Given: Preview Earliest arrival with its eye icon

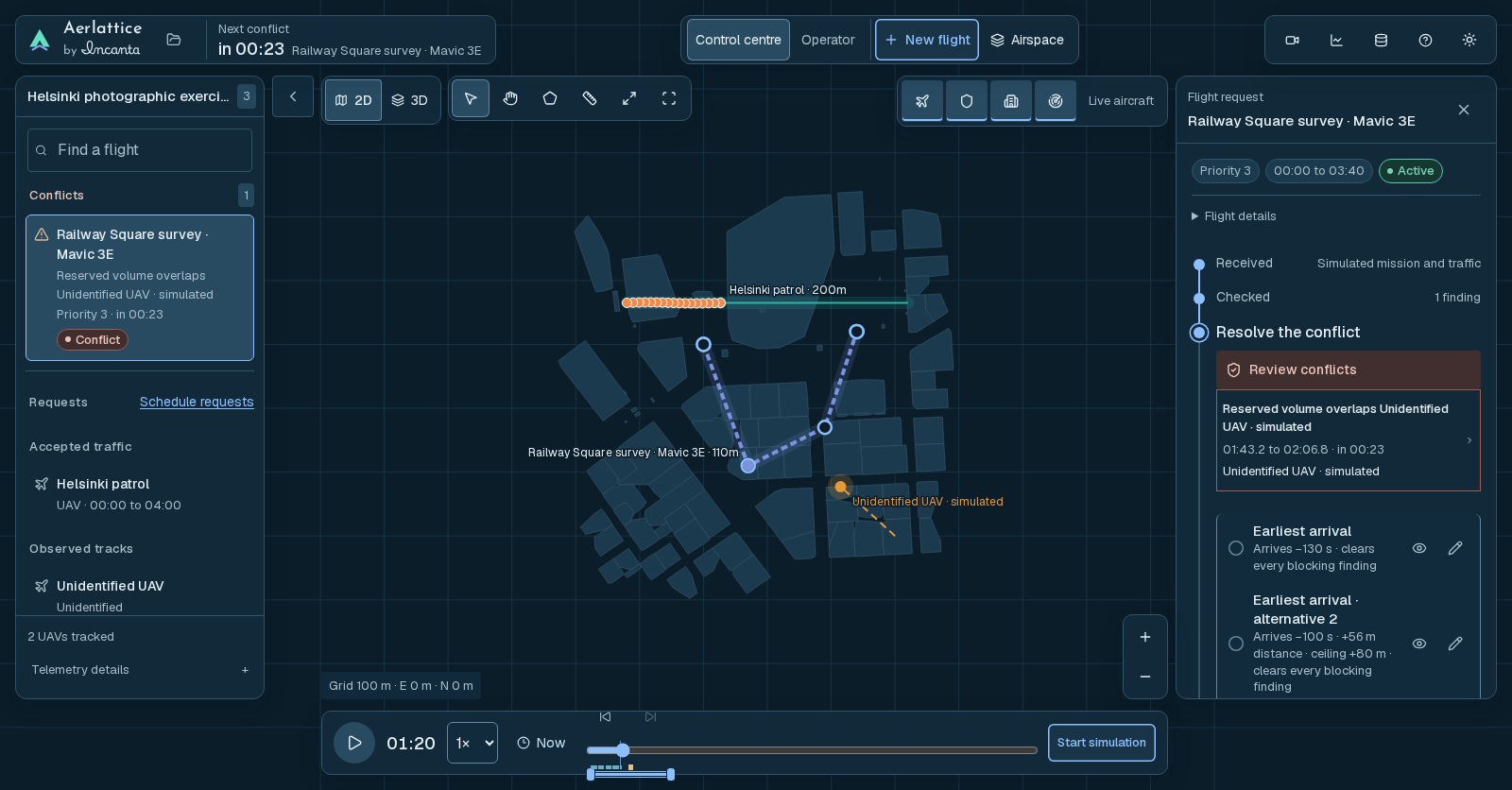Looking at the screenshot, I should click(x=1419, y=548).
